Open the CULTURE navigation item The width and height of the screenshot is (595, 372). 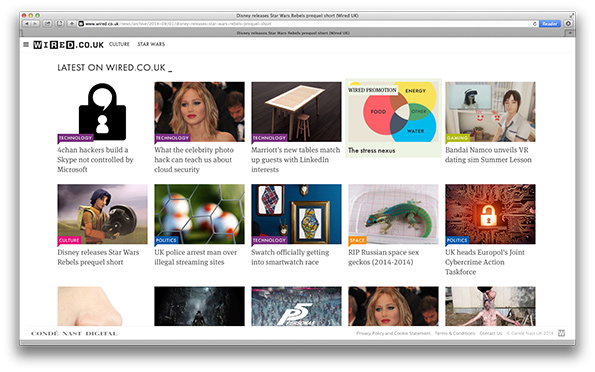click(119, 44)
